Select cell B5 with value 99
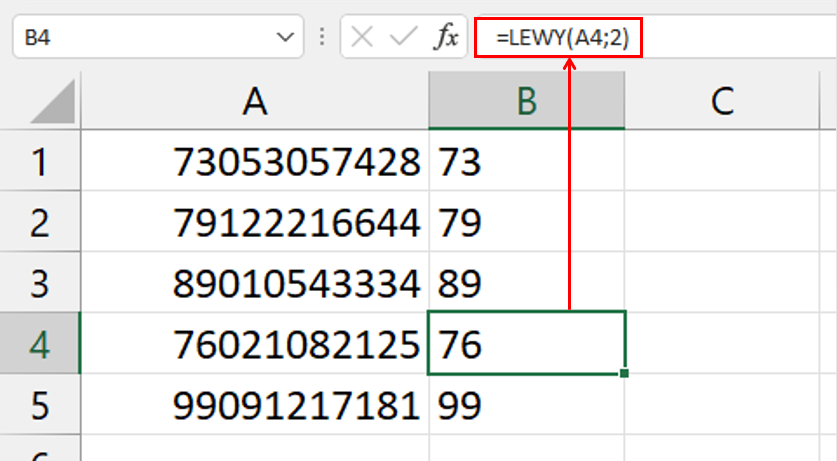 point(527,405)
